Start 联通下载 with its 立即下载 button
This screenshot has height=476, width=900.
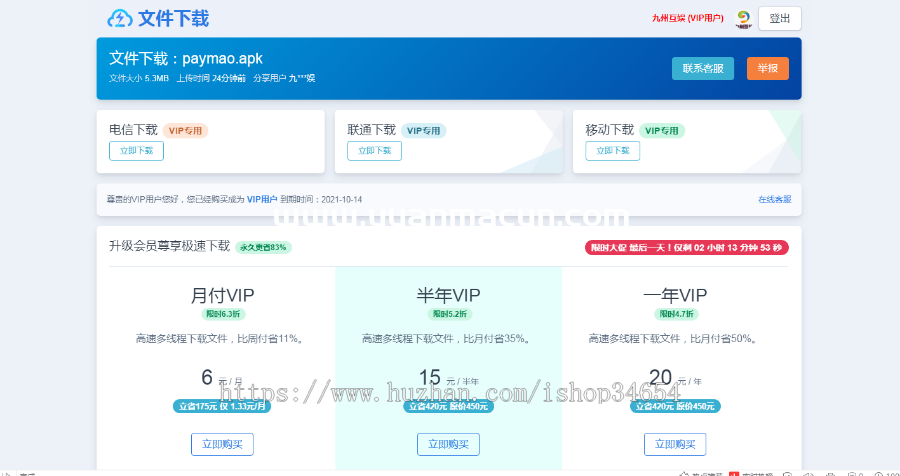point(374,151)
